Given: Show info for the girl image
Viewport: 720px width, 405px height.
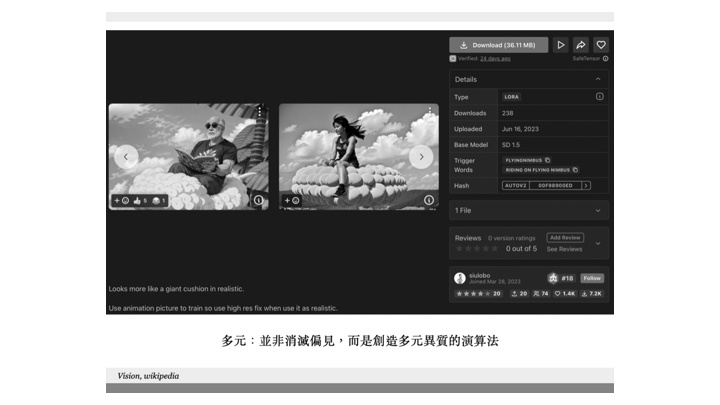Looking at the screenshot, I should point(428,200).
